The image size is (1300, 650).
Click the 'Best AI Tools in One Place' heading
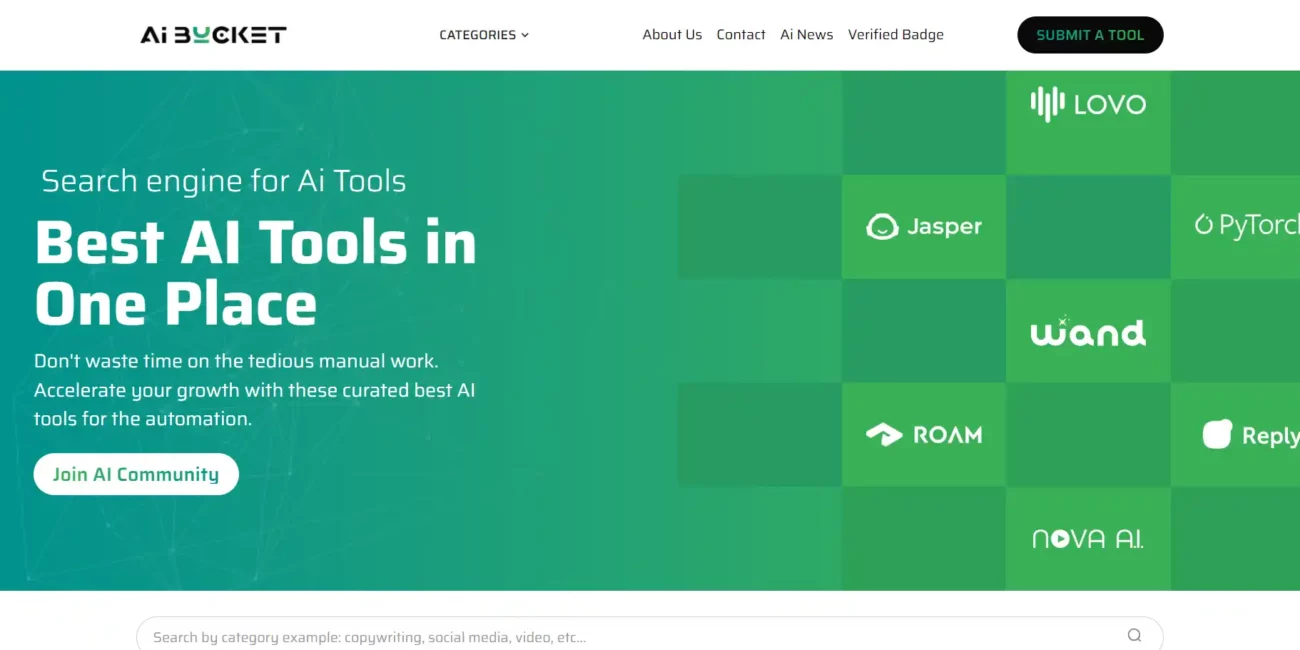pos(256,272)
